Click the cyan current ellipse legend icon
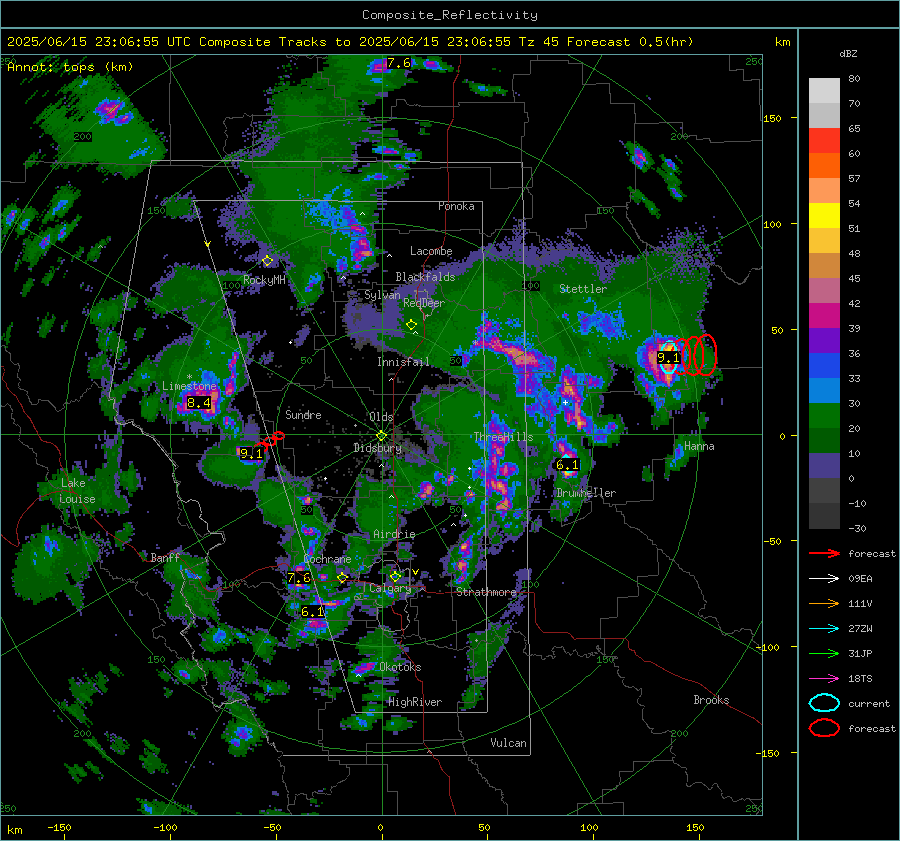Image resolution: width=900 pixels, height=841 pixels. 824,703
